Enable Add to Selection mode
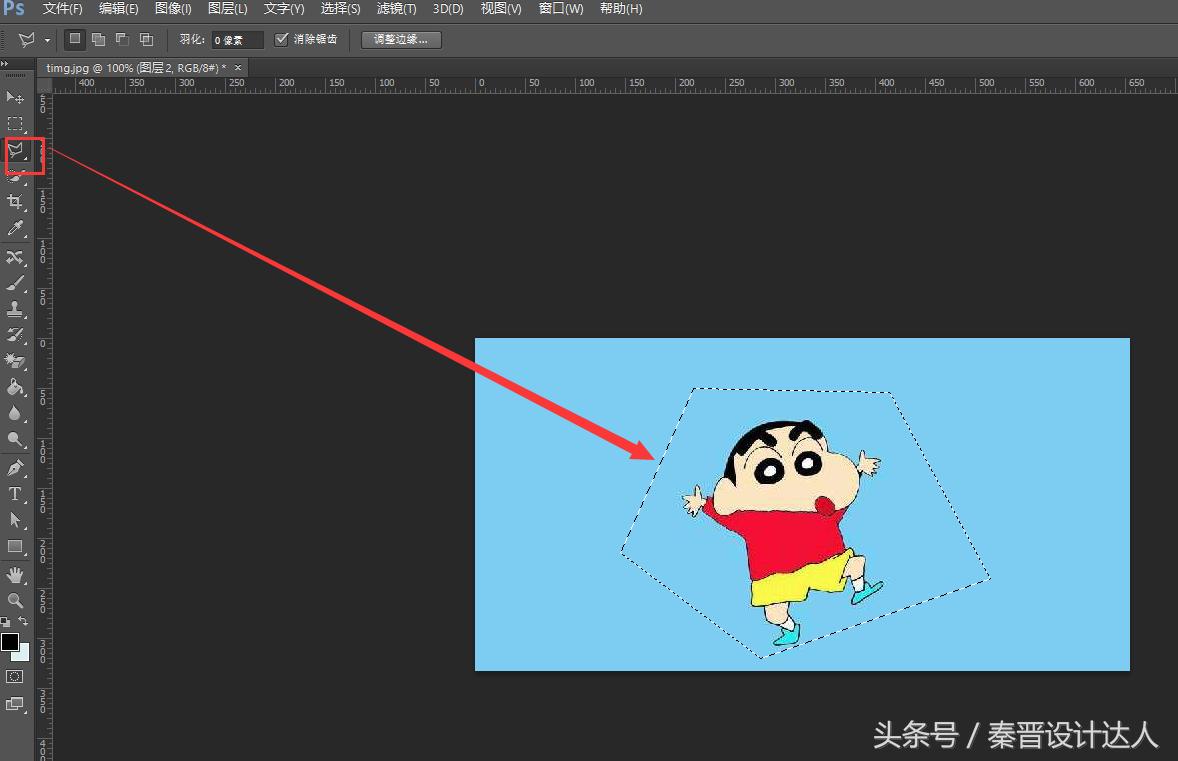The height and width of the screenshot is (761, 1178). pyautogui.click(x=98, y=38)
